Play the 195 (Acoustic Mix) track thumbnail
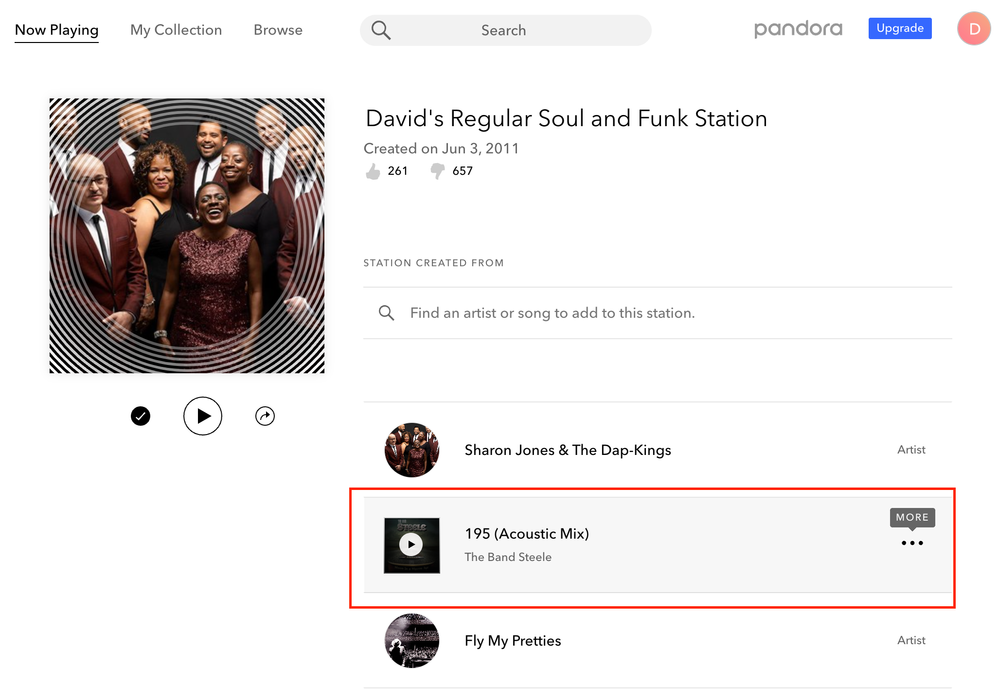999x692 pixels. [x=411, y=545]
